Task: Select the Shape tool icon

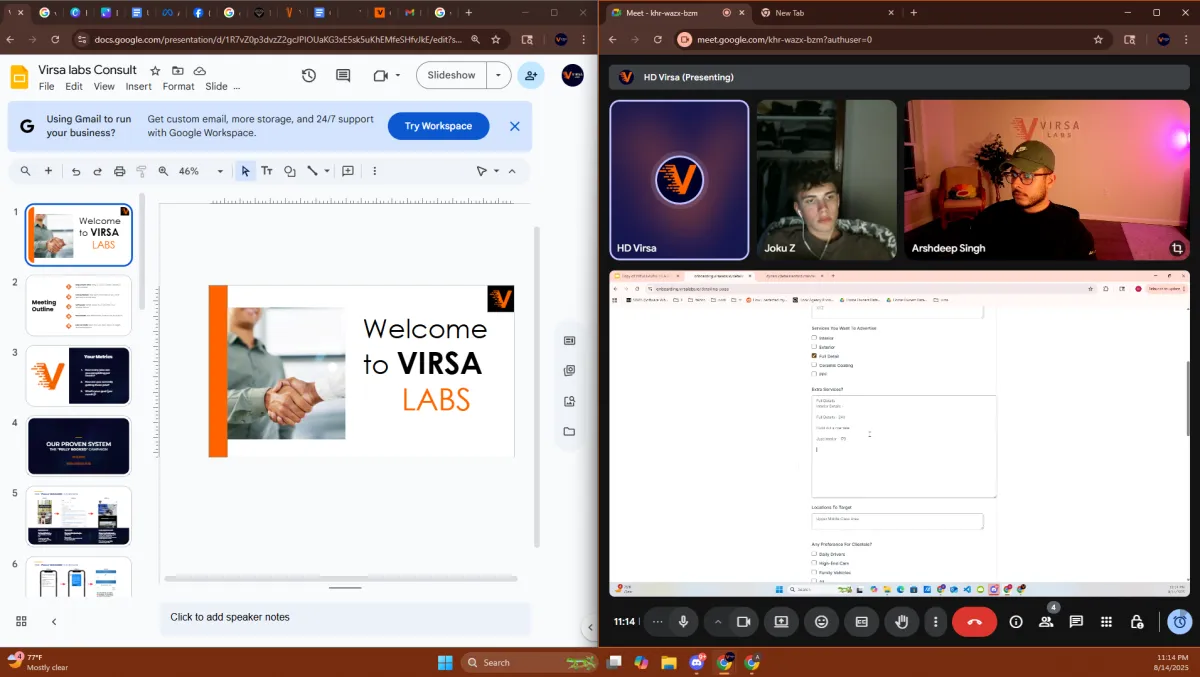Action: 290,171
